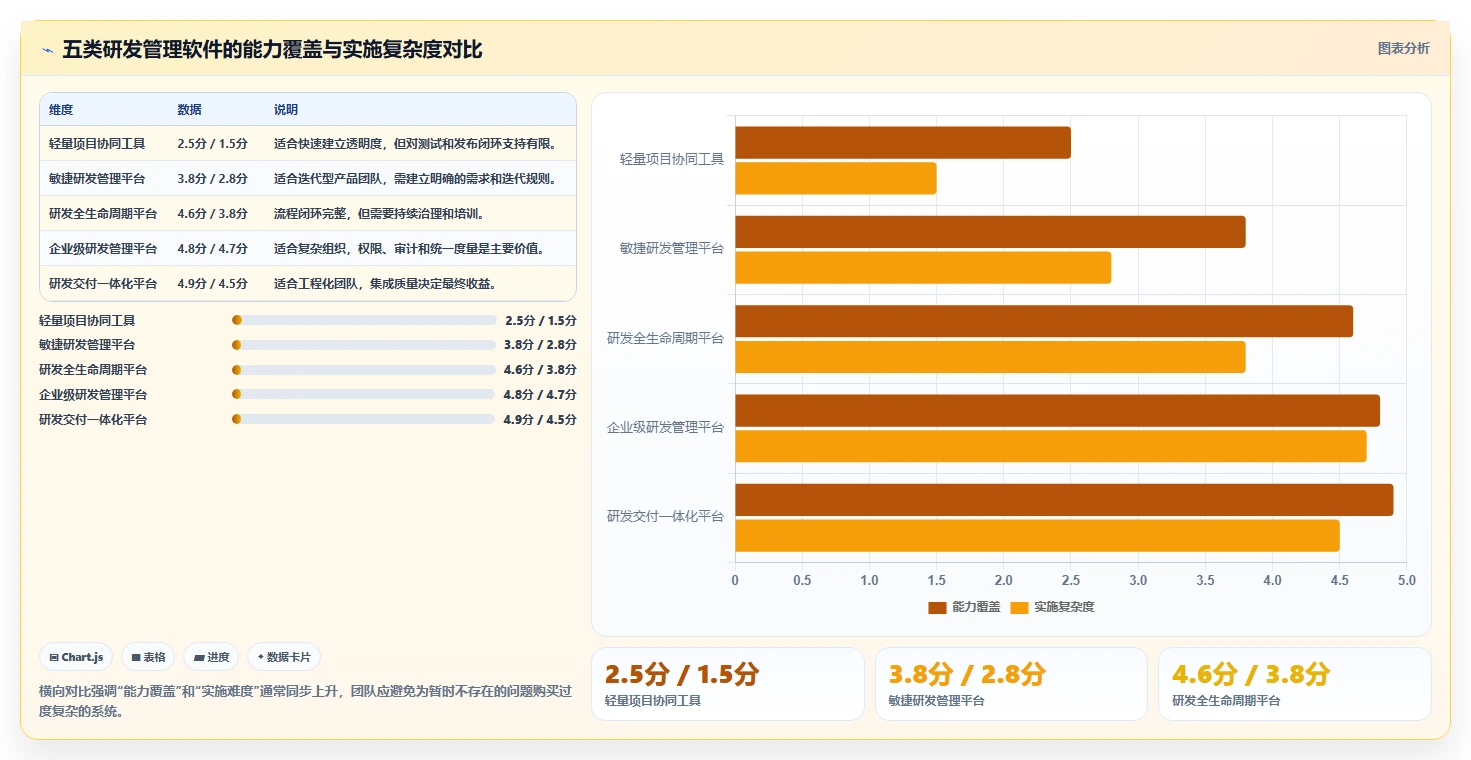The width and height of the screenshot is (1471, 760).
Task: Click the 研发交付一体化平台 progress bar
Action: [x=364, y=420]
